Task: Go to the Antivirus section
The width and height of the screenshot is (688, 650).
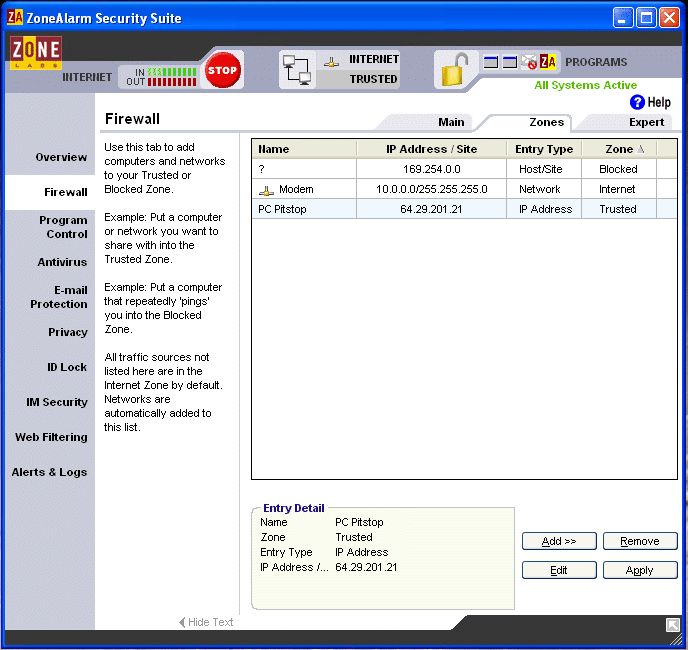Action: (62, 262)
